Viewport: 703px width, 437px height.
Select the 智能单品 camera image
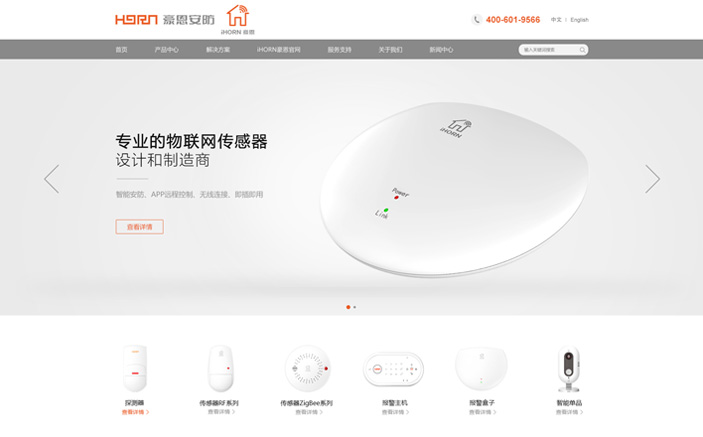pyautogui.click(x=568, y=369)
